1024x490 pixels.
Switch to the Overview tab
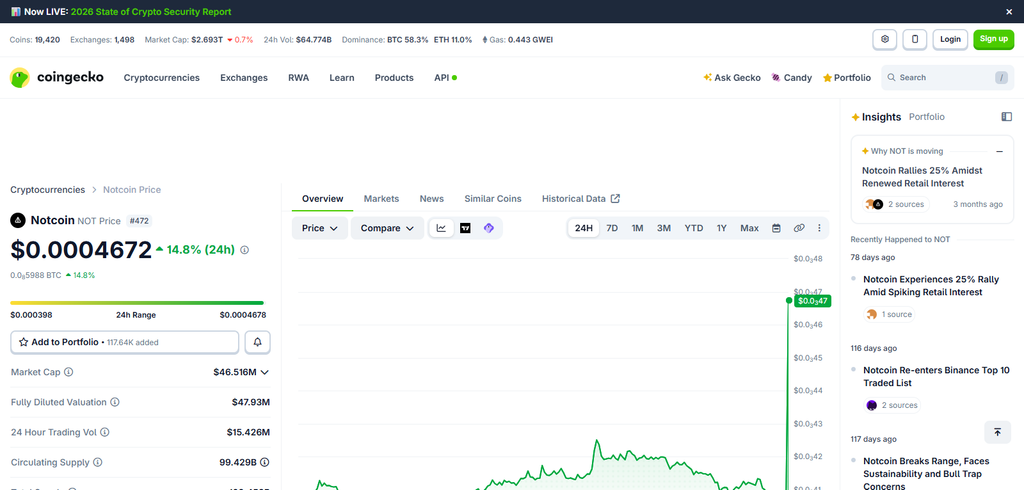point(323,199)
